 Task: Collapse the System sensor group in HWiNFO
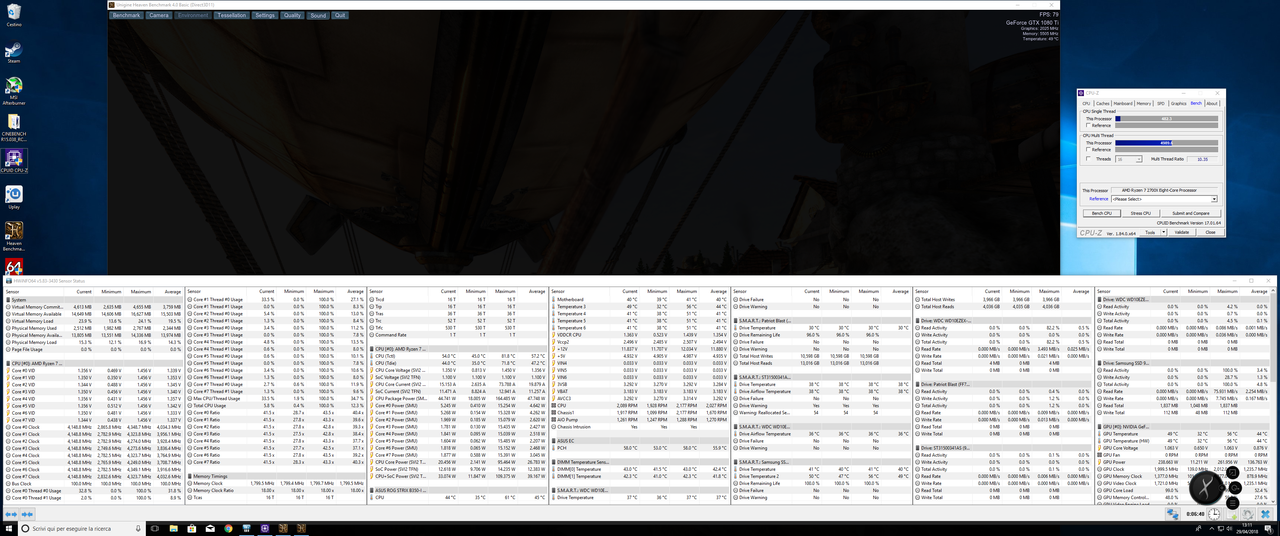coord(9,300)
